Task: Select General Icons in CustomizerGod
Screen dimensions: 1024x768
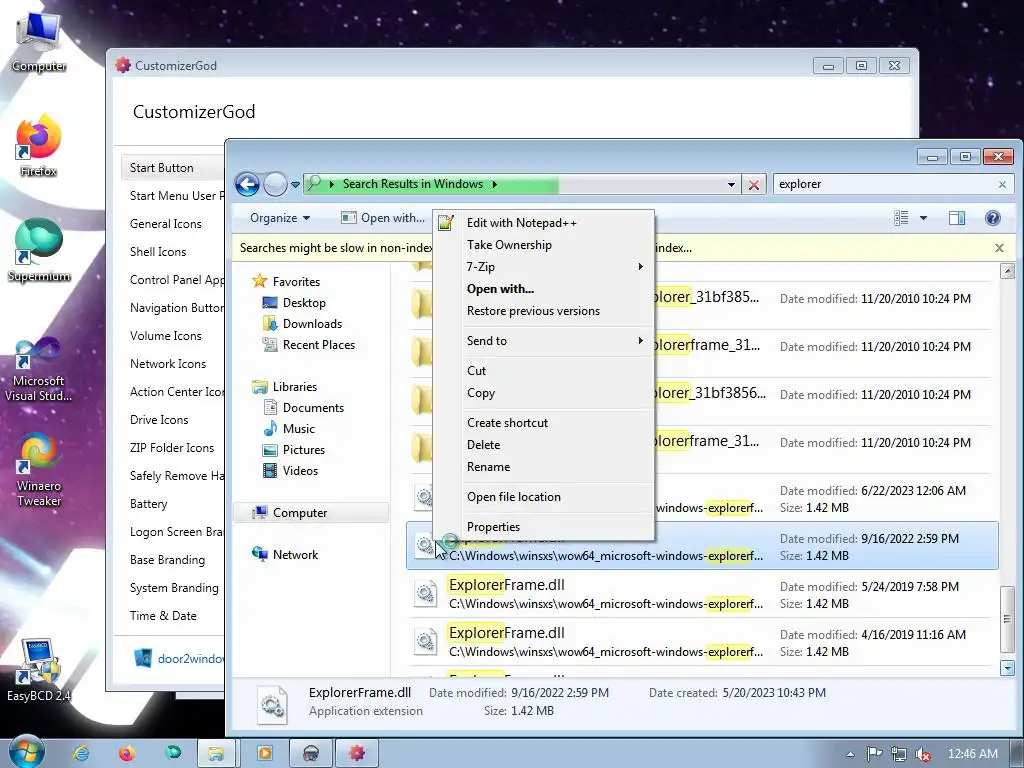Action: point(166,224)
